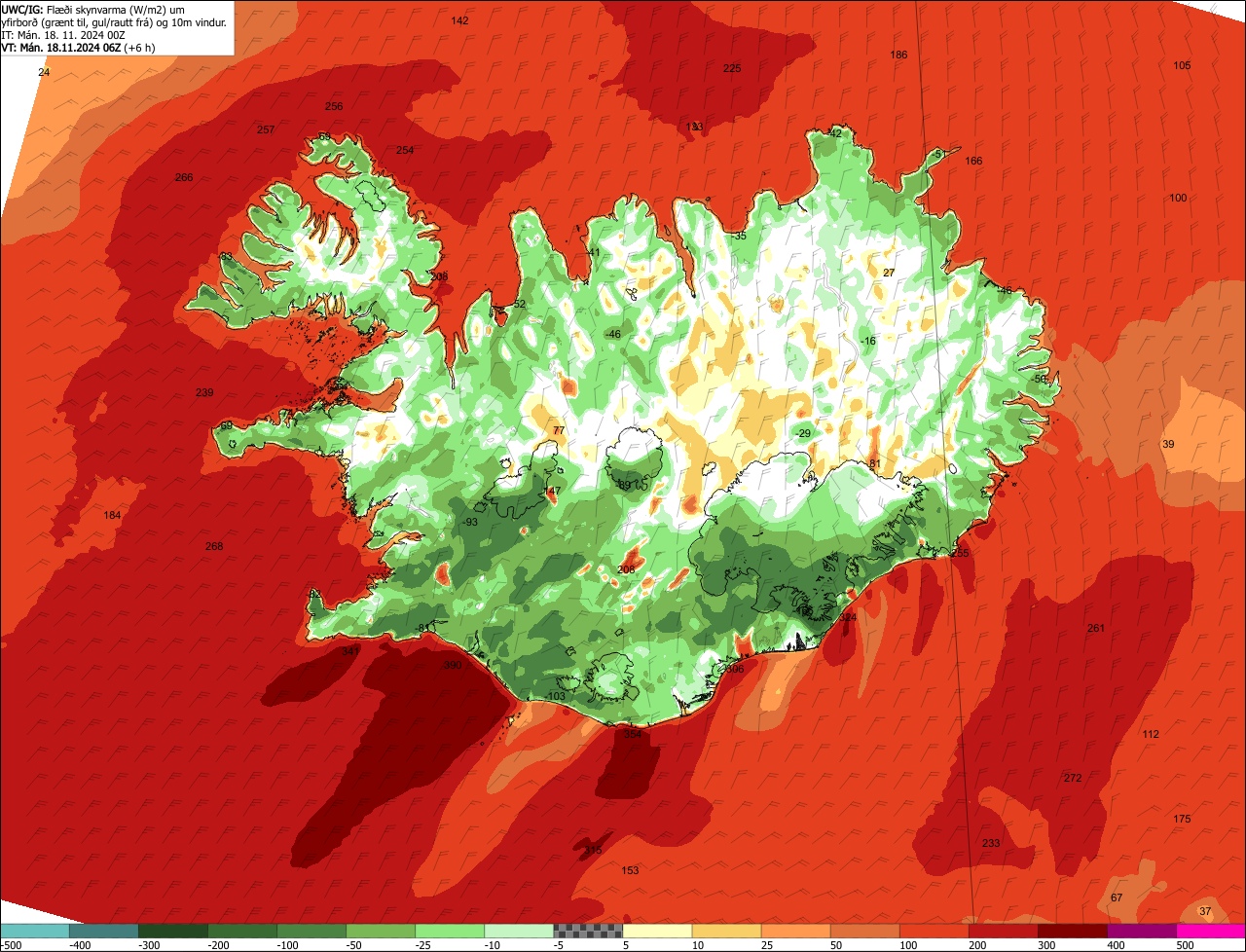Select the yellow legend swatch between 5 and 10
Screen dimensions: 1246x952
pyautogui.click(x=657, y=931)
